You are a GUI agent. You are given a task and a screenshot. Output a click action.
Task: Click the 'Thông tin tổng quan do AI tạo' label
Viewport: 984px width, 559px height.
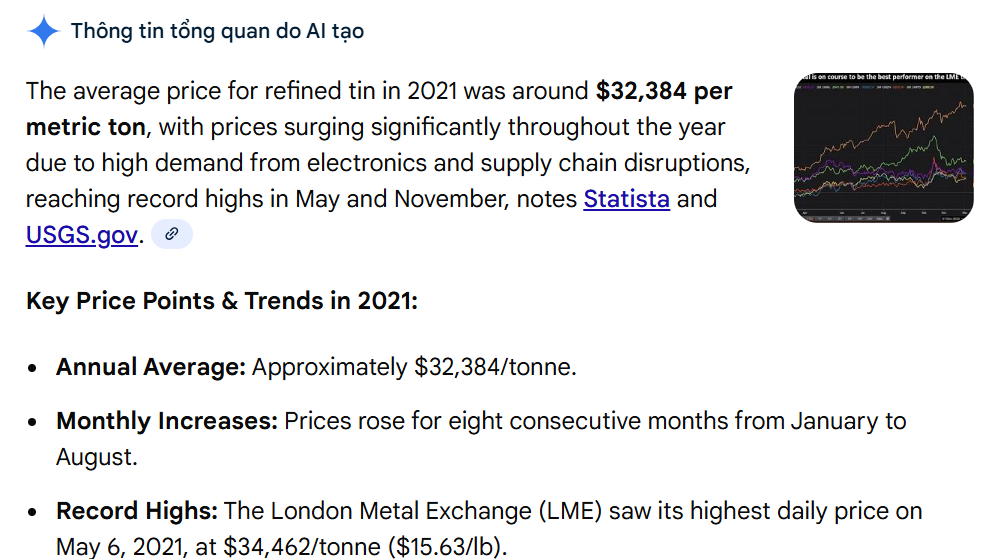[x=217, y=31]
